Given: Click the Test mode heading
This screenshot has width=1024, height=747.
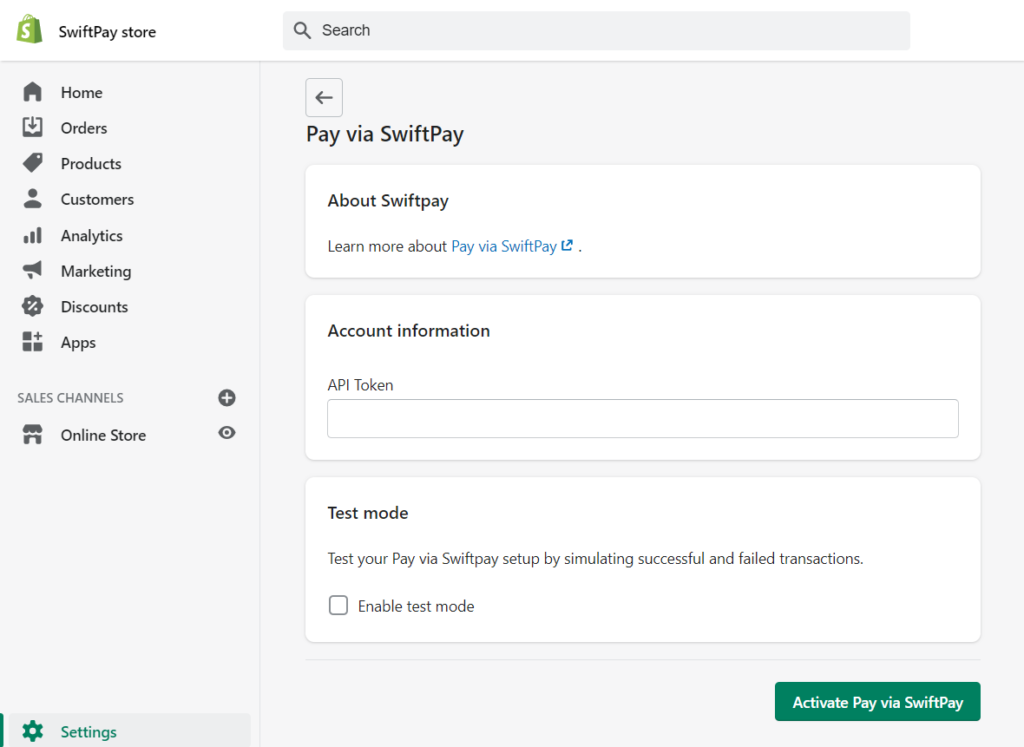Looking at the screenshot, I should click(x=368, y=513).
